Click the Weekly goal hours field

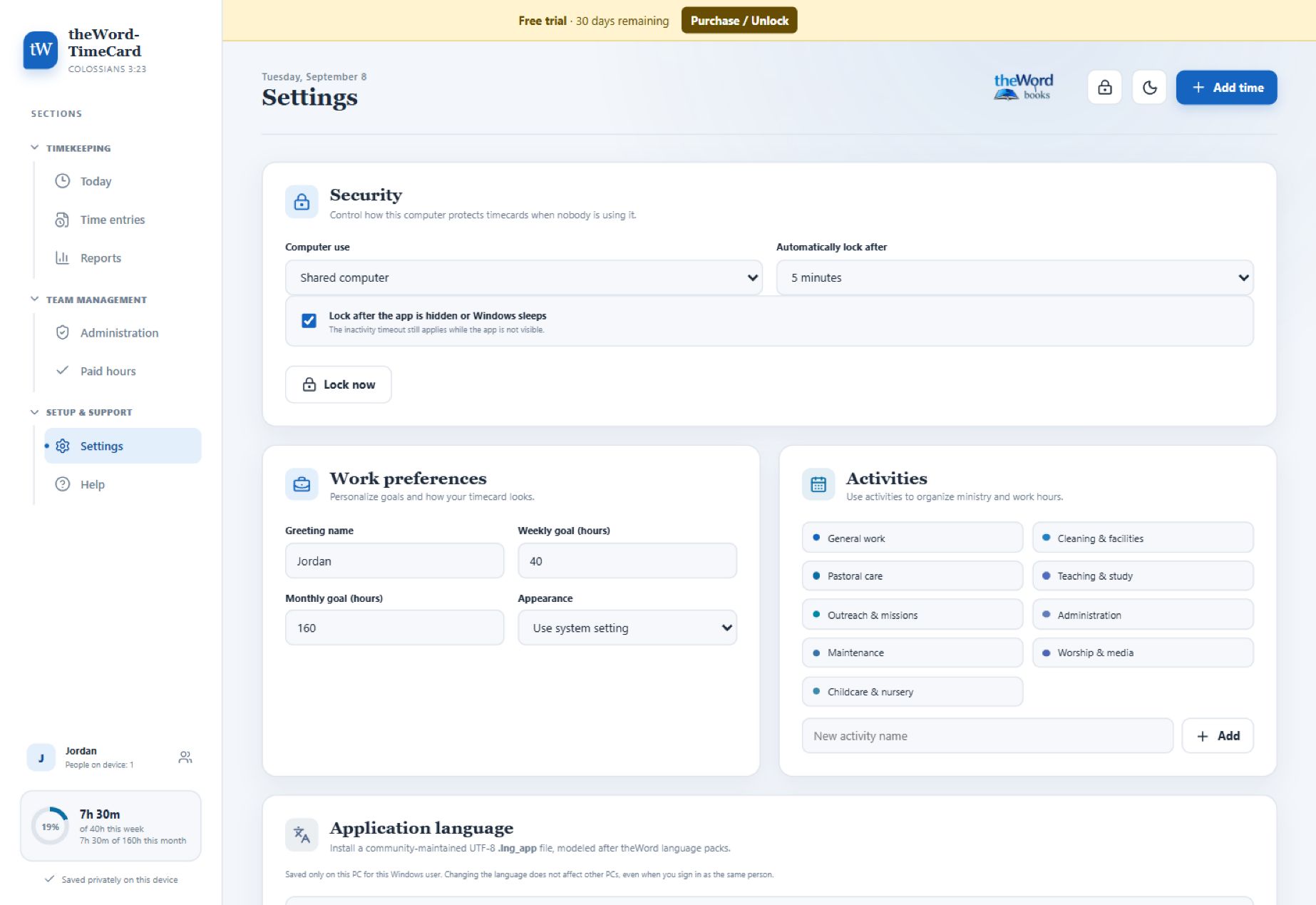coord(627,561)
